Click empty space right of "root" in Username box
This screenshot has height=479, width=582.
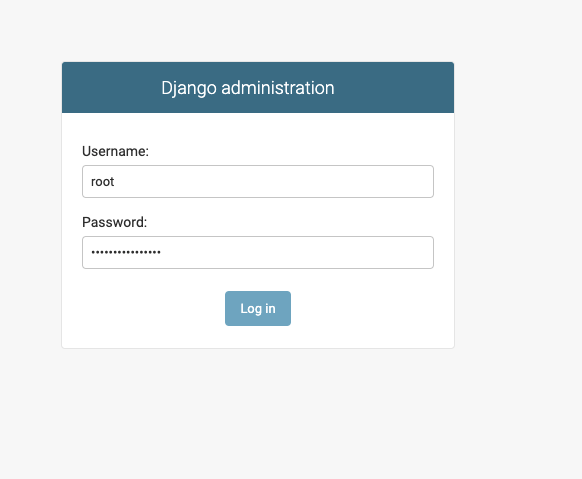tap(275, 181)
